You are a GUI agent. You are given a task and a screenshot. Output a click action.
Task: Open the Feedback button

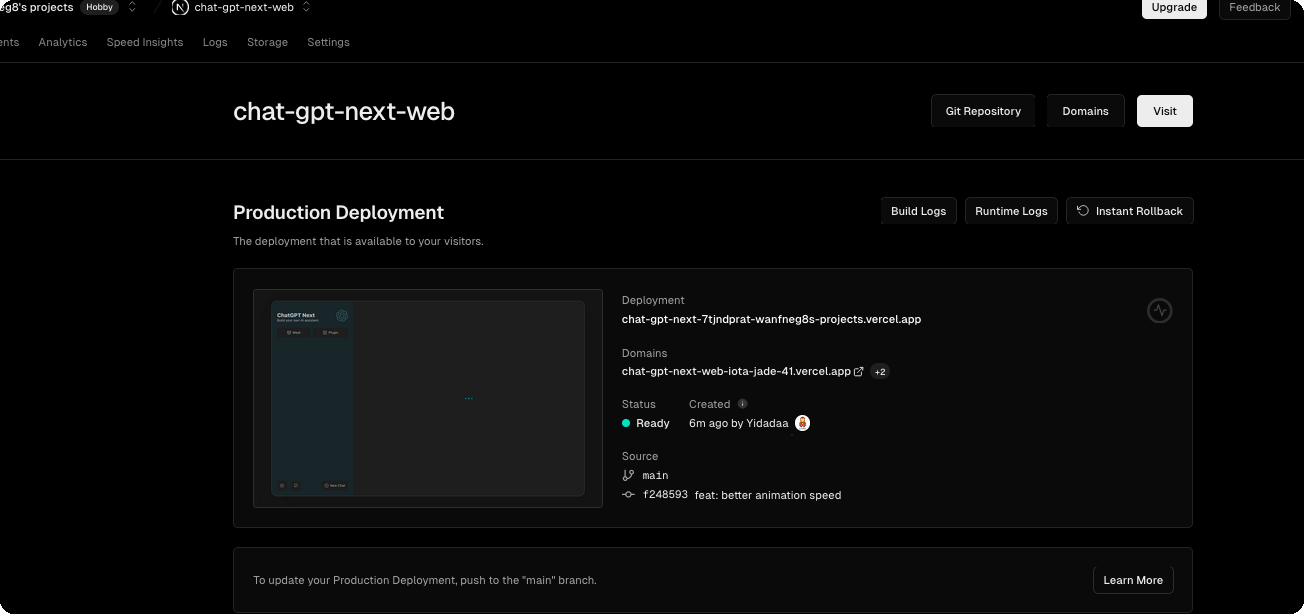pos(1254,8)
